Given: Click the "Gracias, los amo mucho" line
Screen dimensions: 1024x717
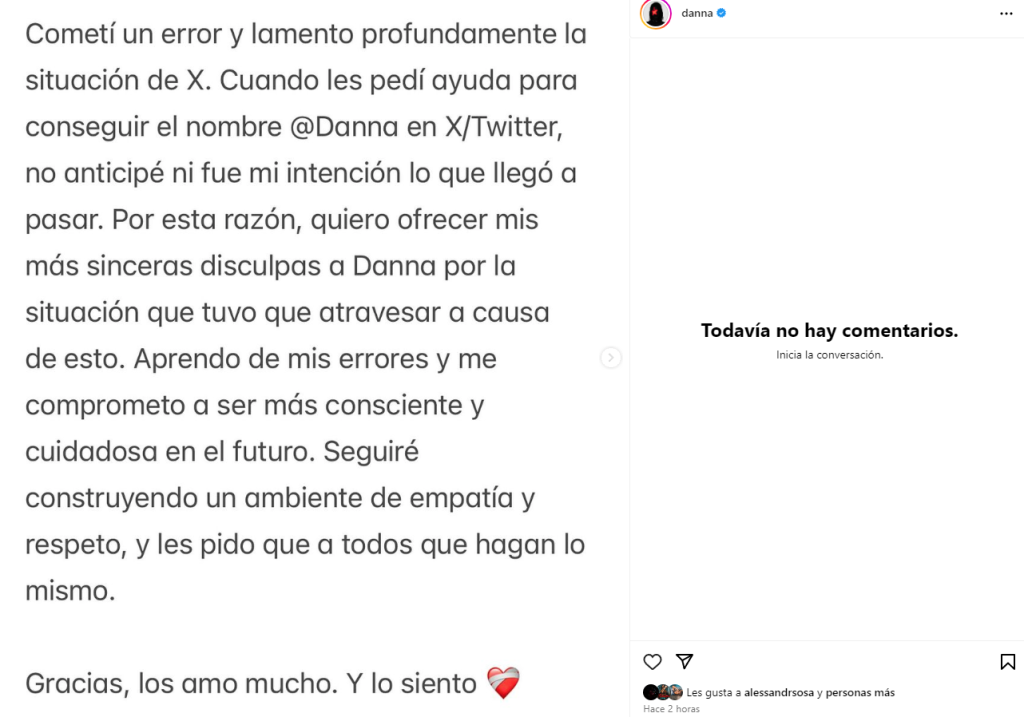Looking at the screenshot, I should (x=181, y=684).
